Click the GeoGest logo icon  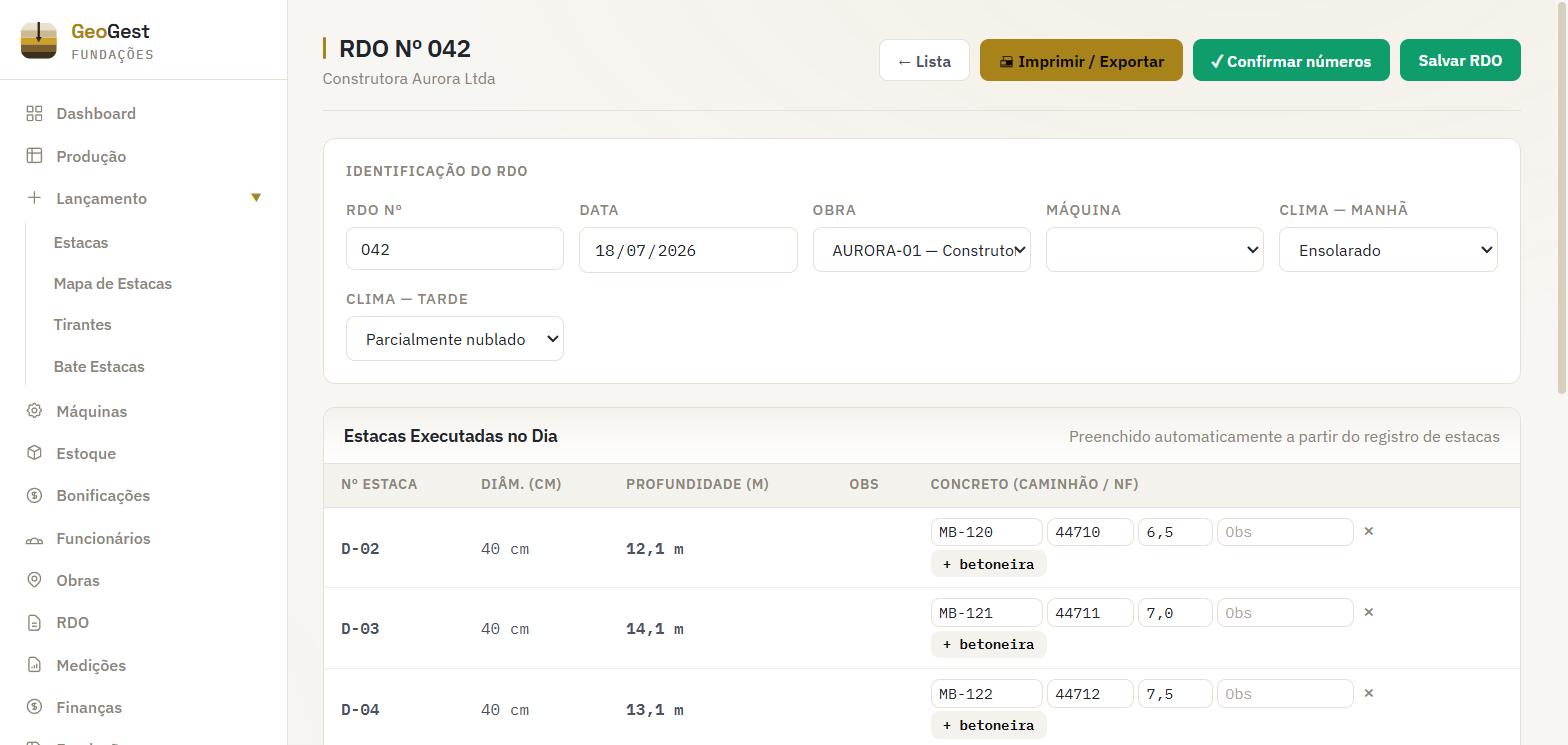(x=39, y=40)
